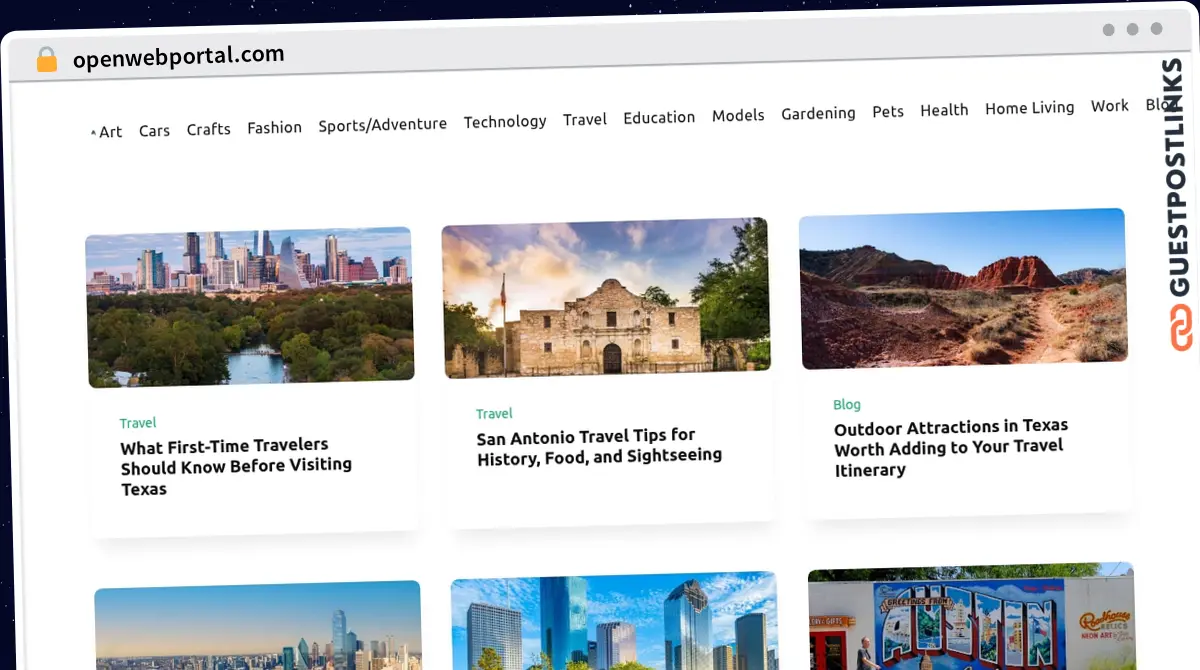This screenshot has width=1200, height=670.
Task: Select the Pets menu item
Action: pyautogui.click(x=888, y=111)
